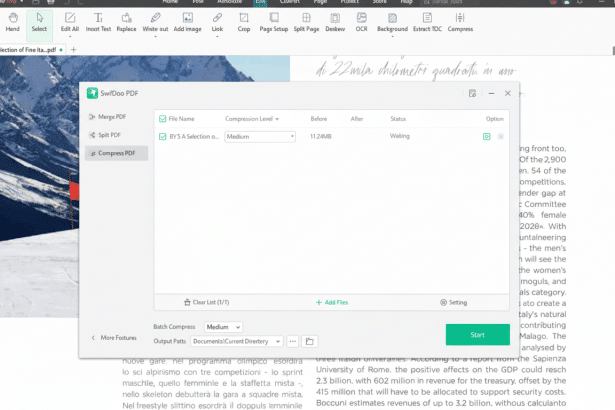Viewport: 615px width, 410px height.
Task: Remove the file with the row delete icon
Action: point(500,136)
